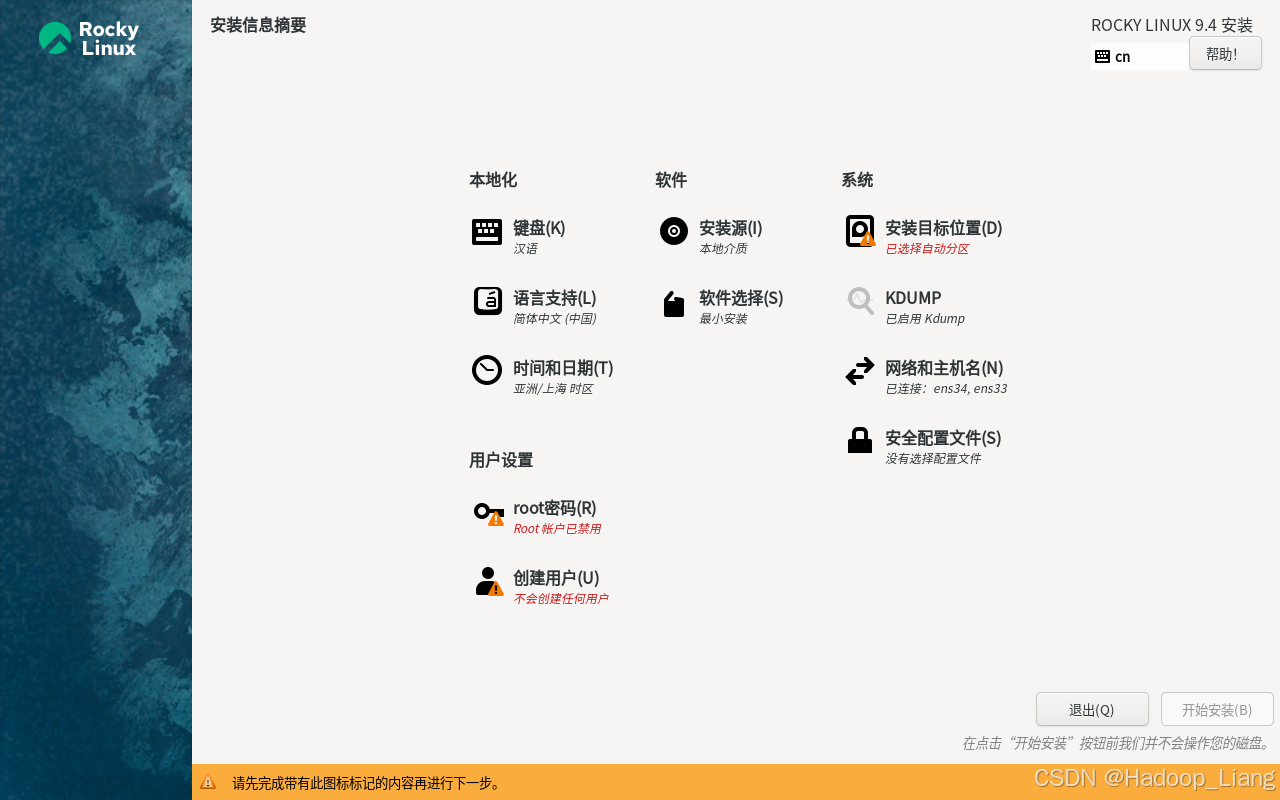This screenshot has height=800, width=1280.
Task: Open 安装源(I) configuration
Action: coord(731,228)
